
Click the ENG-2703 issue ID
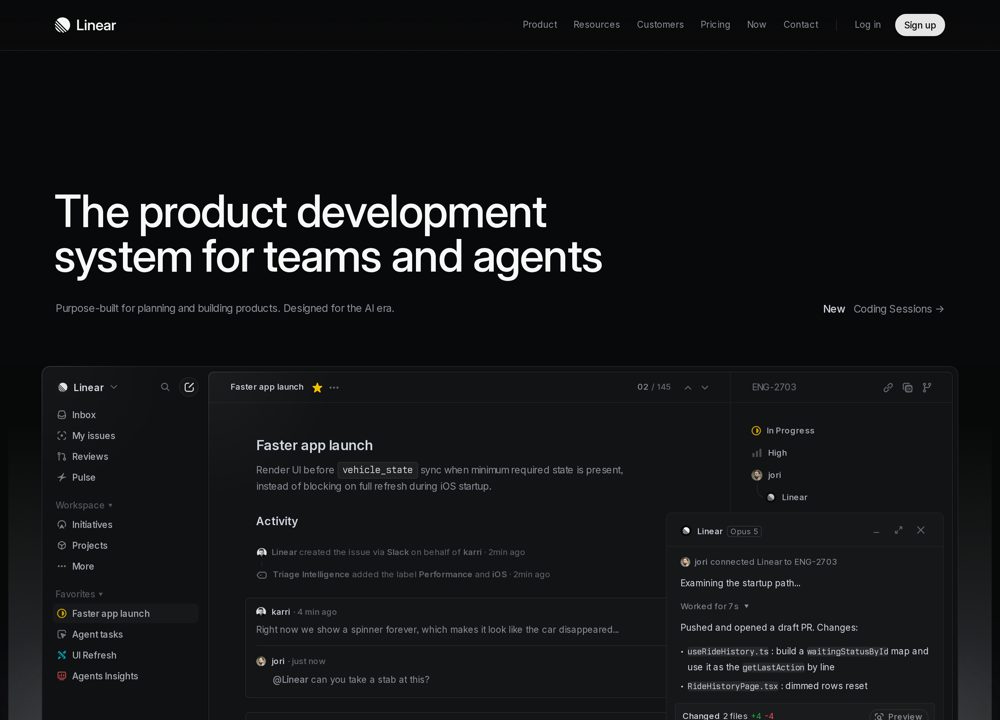(774, 387)
